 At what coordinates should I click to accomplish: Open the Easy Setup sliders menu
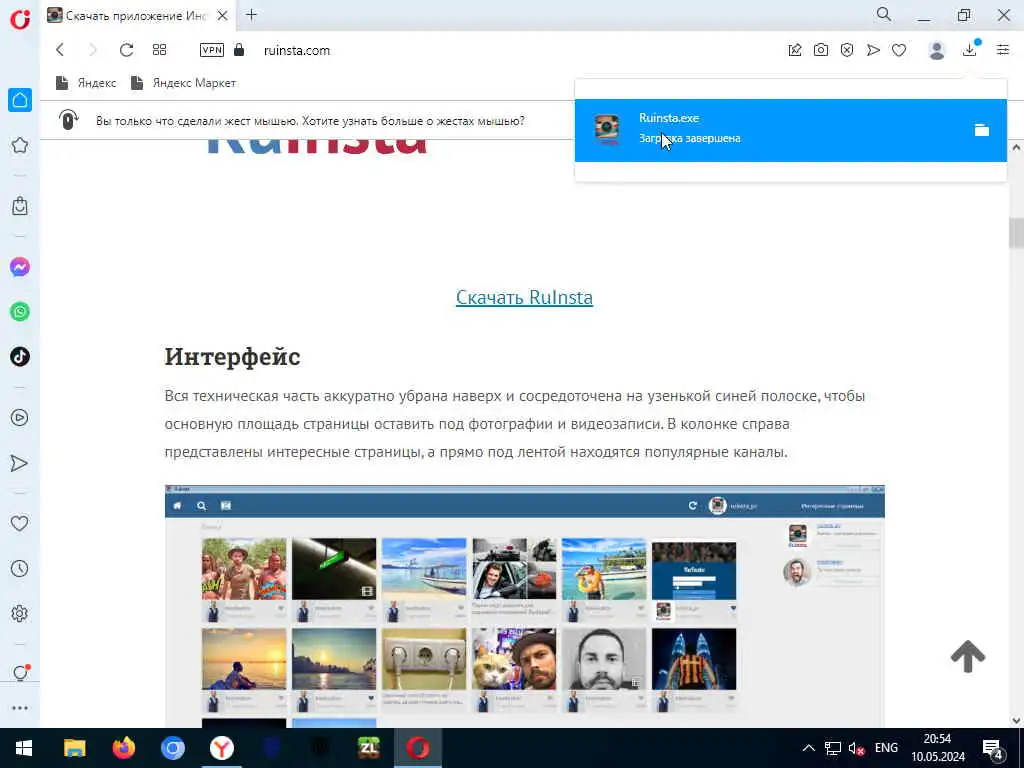1003,50
